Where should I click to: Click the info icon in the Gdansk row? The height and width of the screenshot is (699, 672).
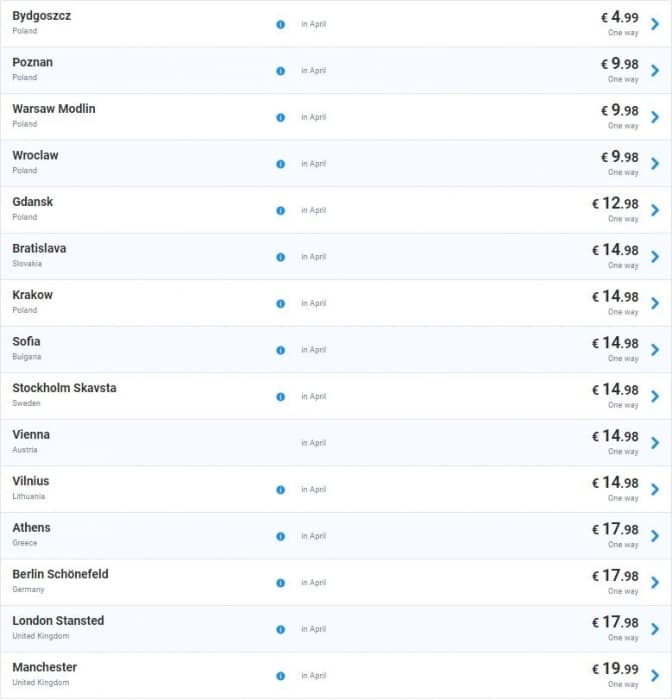[280, 210]
